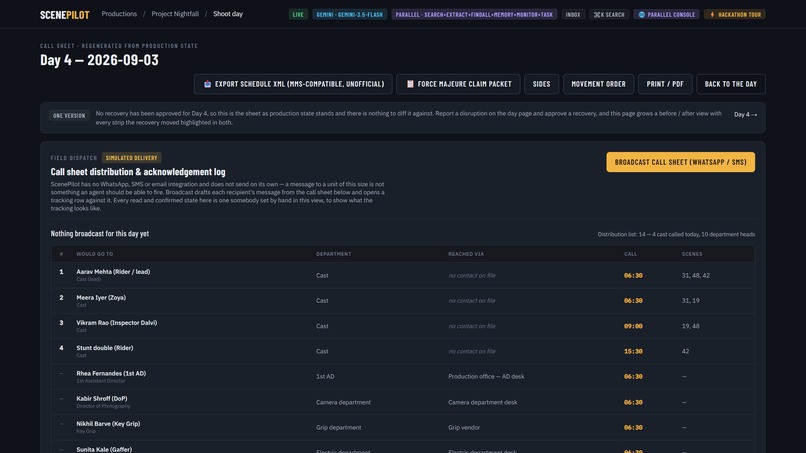Open the Sides page

tap(541, 84)
